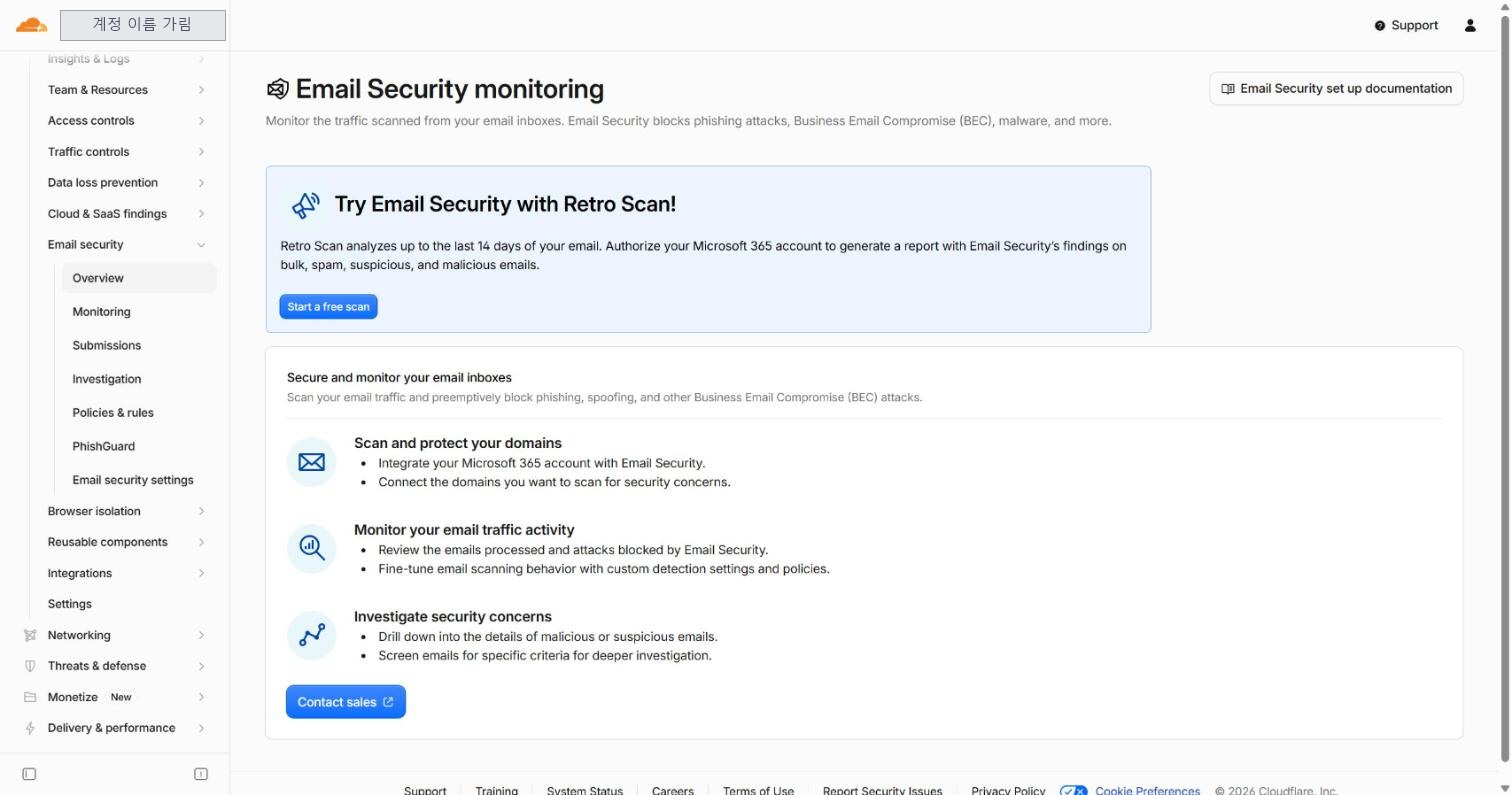1512x795 pixels.
Task: Click the magnifier chart icon beside Monitor traffic
Action: pyautogui.click(x=312, y=548)
